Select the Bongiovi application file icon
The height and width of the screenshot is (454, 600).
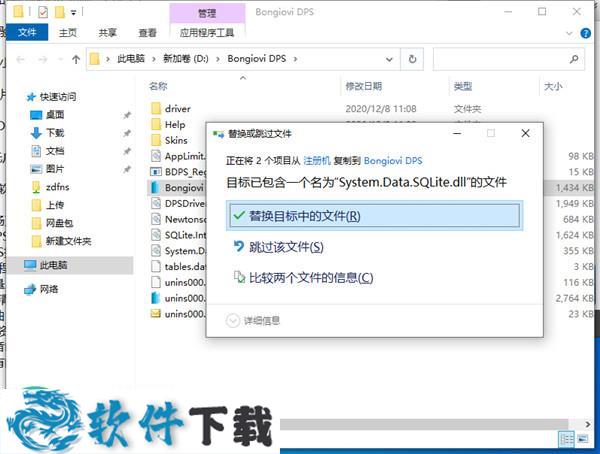pyautogui.click(x=156, y=187)
